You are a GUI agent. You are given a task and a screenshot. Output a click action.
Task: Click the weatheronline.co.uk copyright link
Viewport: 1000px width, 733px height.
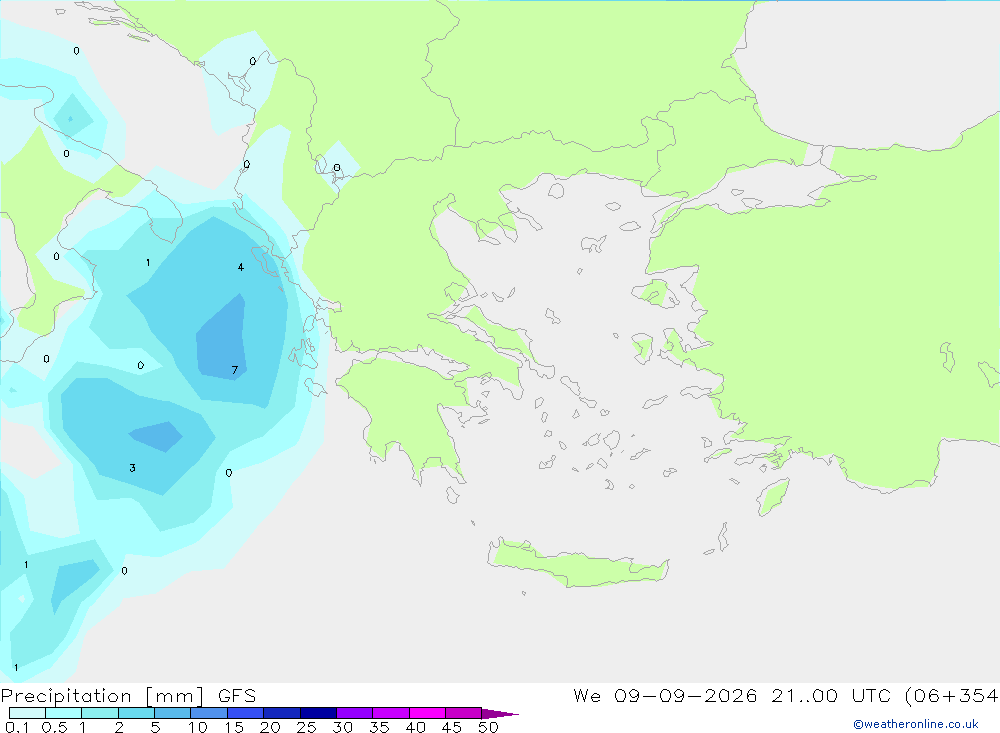tap(916, 724)
